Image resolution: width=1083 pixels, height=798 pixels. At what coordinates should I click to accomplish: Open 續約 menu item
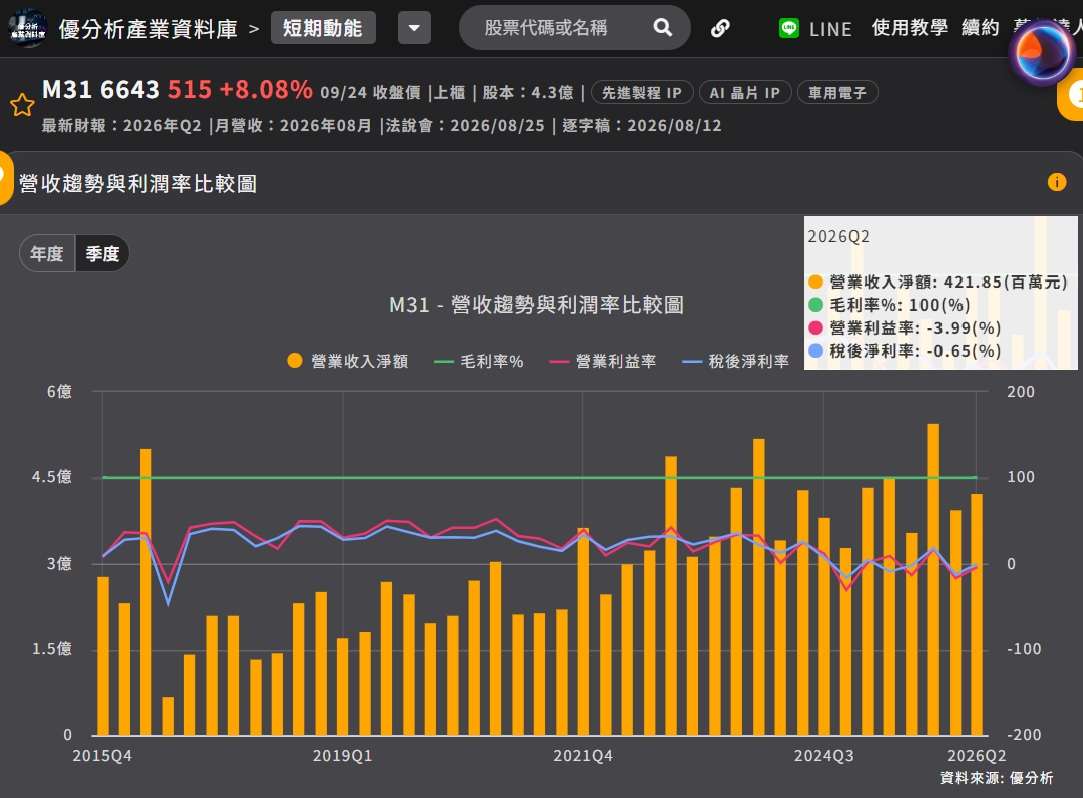click(981, 28)
